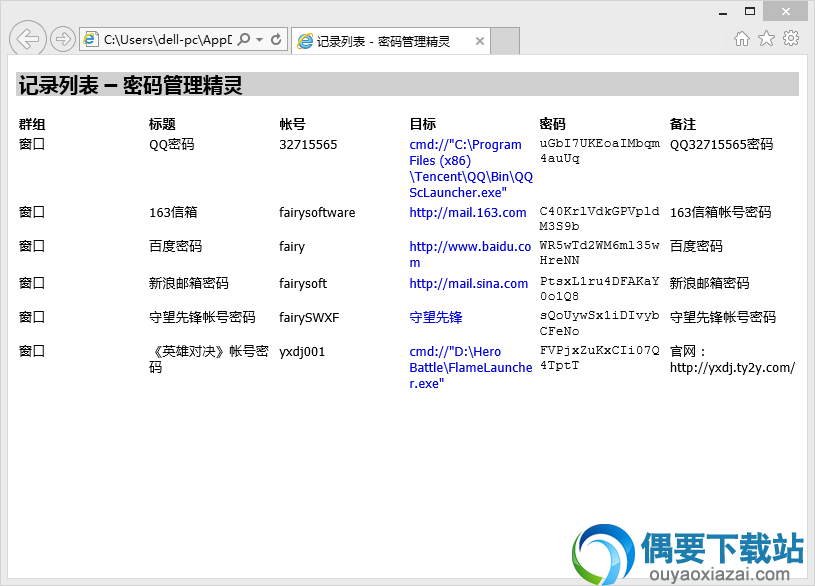Click the yxdj001 account cell
This screenshot has width=815, height=586.
coord(302,352)
